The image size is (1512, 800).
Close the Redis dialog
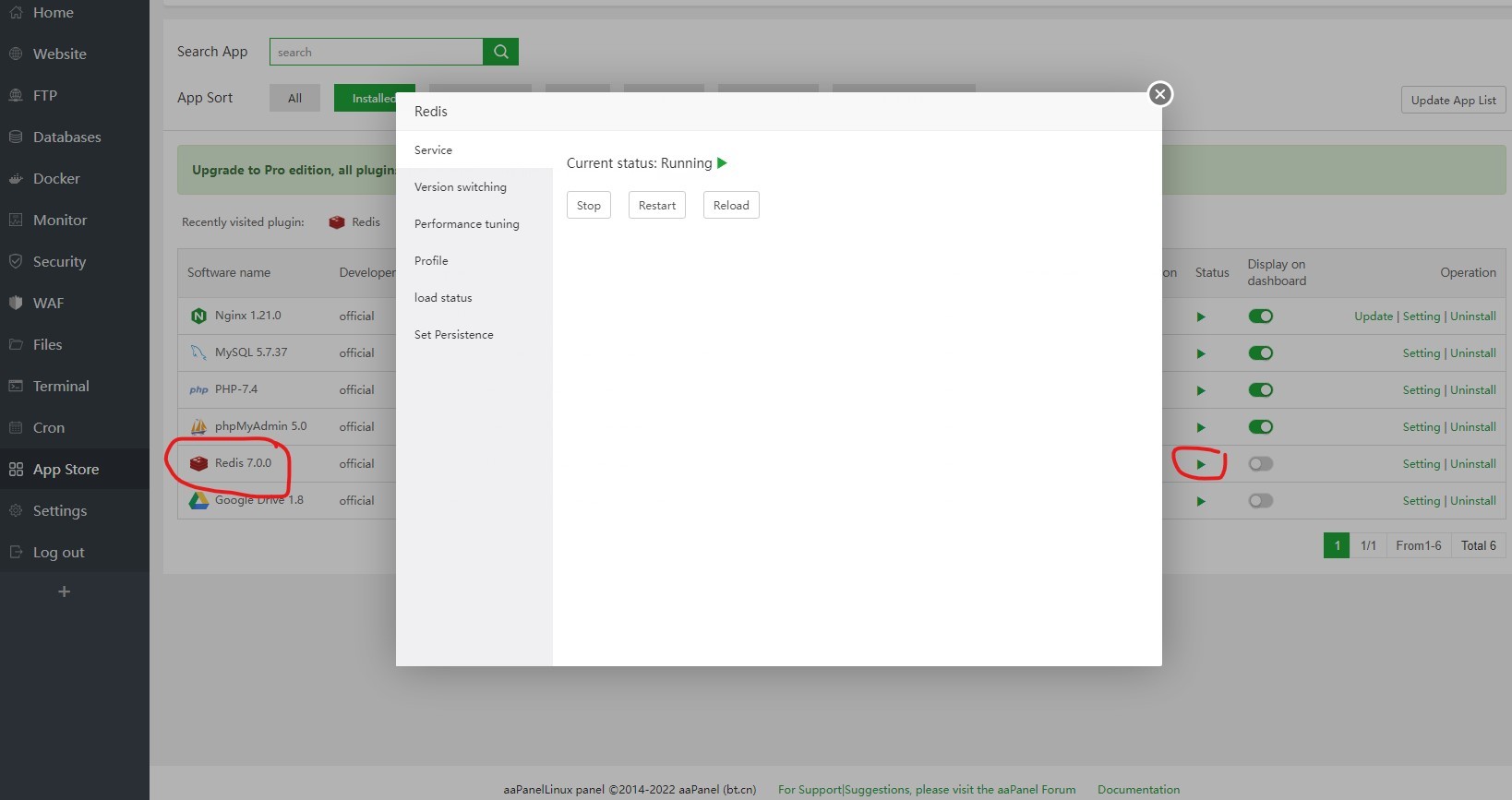1160,94
